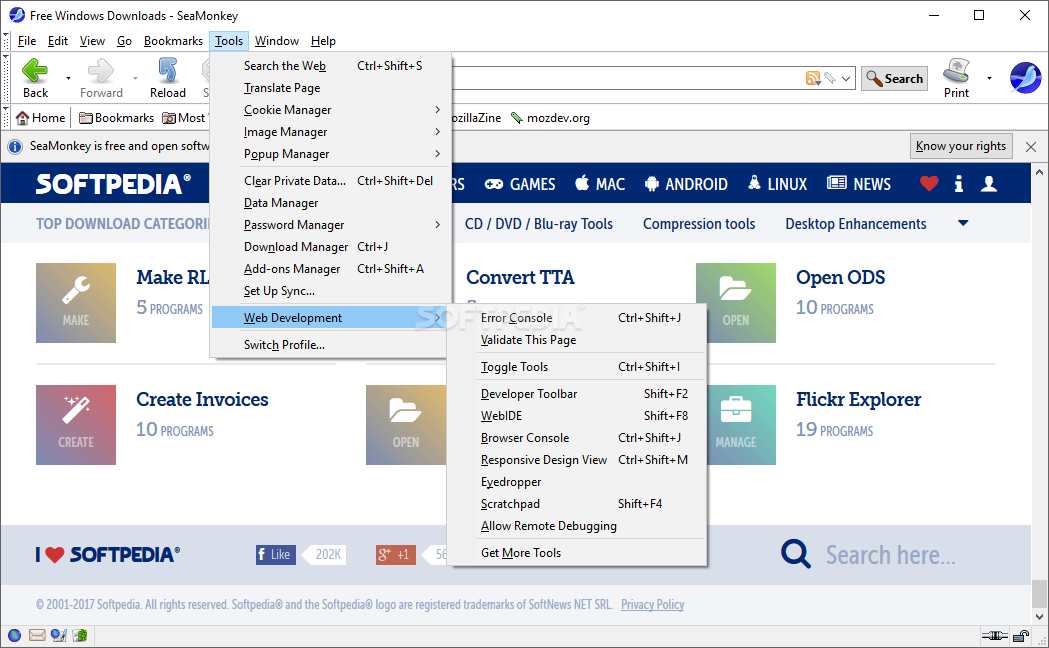Expand more download categories arrow

click(x=963, y=223)
